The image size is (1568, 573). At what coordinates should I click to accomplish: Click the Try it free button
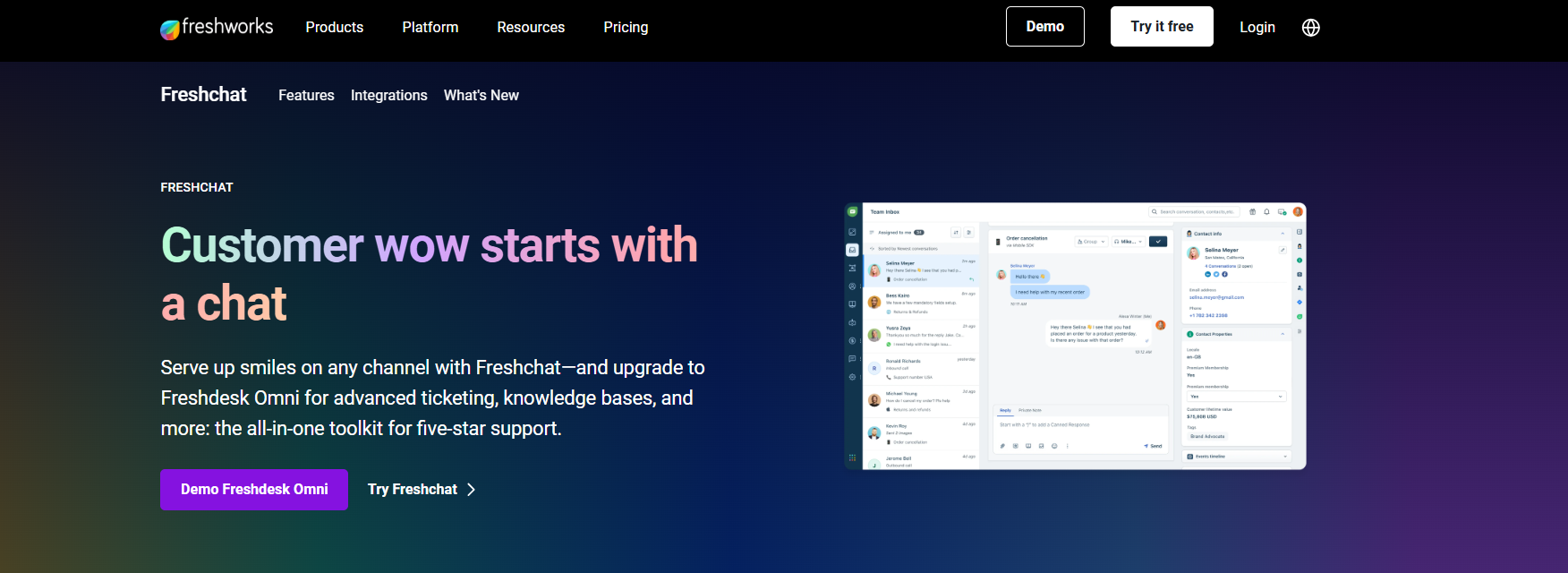[x=1162, y=26]
